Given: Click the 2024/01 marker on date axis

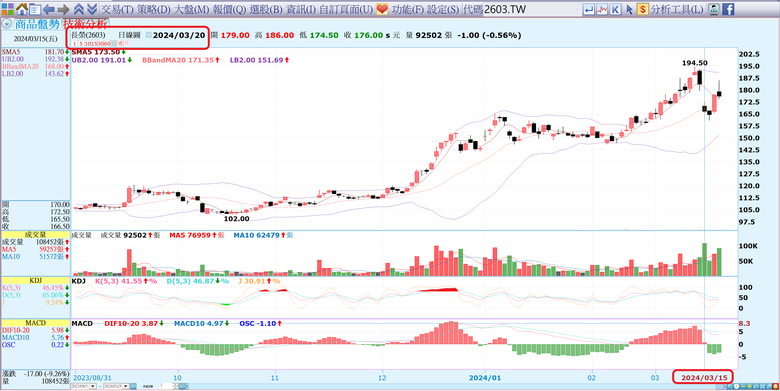Looking at the screenshot, I should pos(486,378).
